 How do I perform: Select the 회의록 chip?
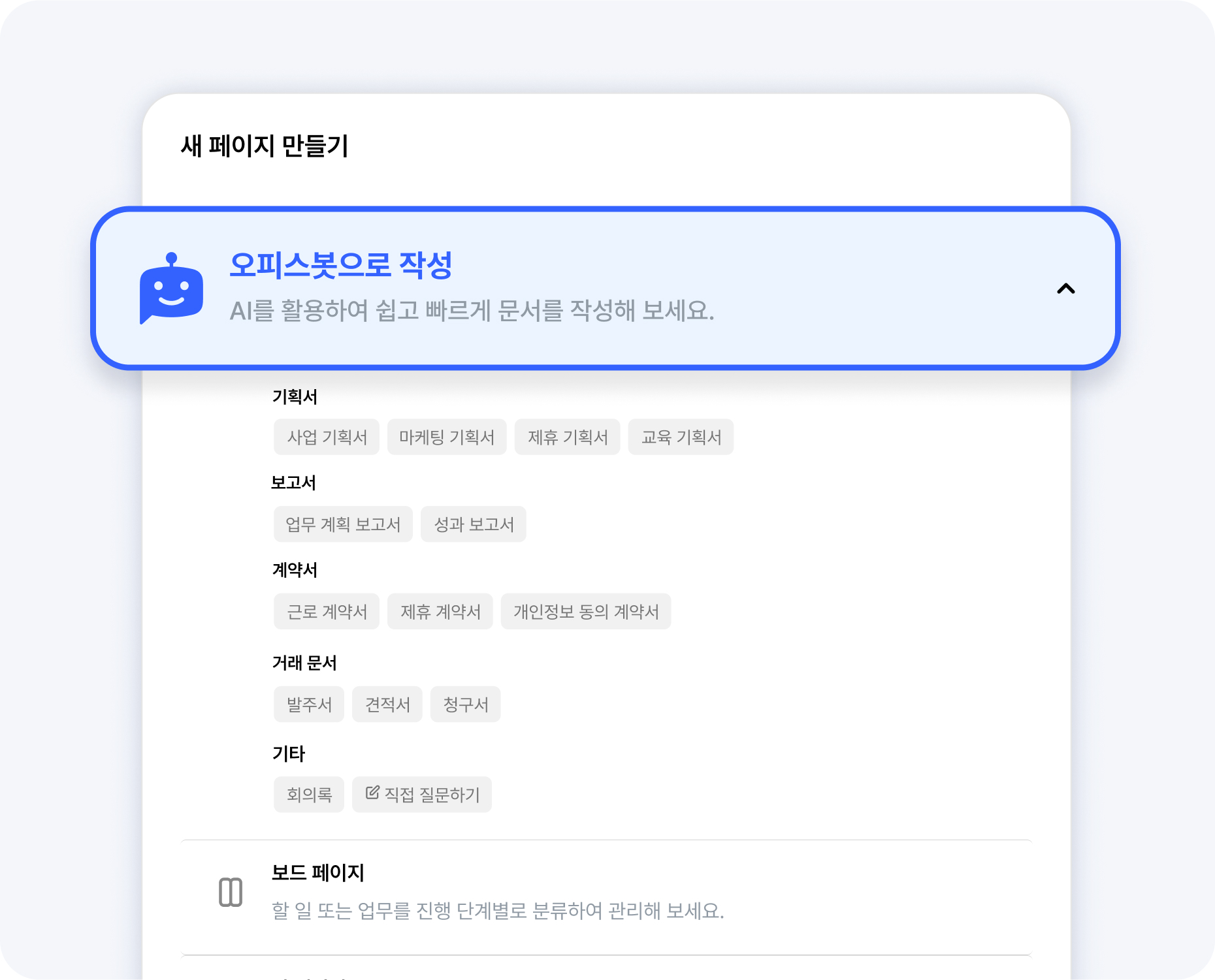pyautogui.click(x=309, y=795)
